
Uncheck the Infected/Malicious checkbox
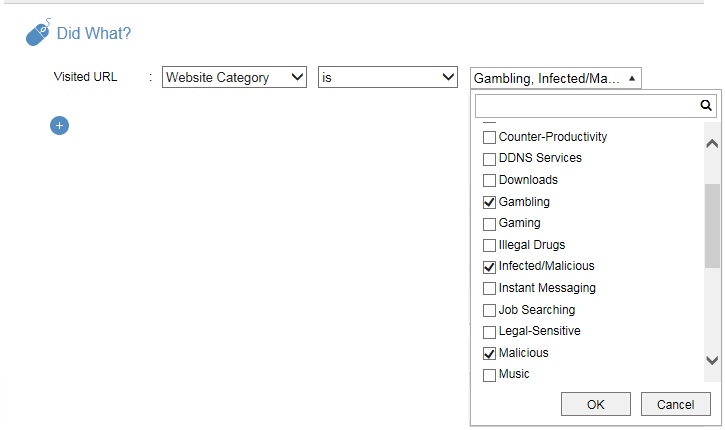(x=490, y=267)
